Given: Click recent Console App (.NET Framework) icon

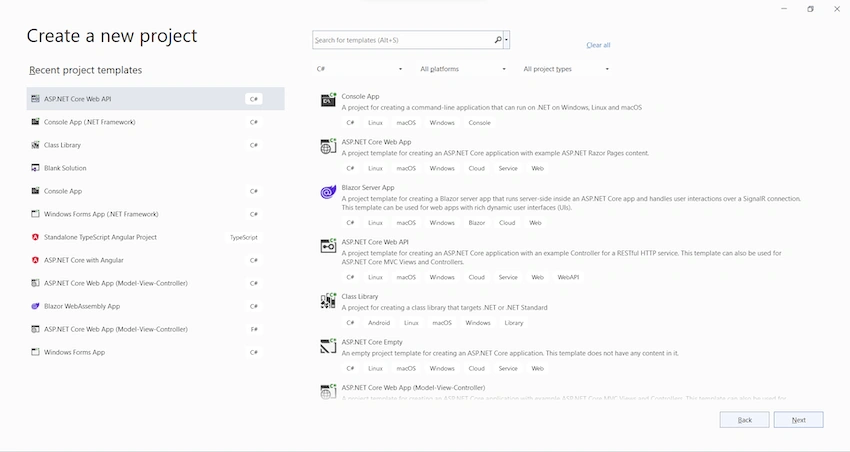Looking at the screenshot, I should [x=35, y=122].
